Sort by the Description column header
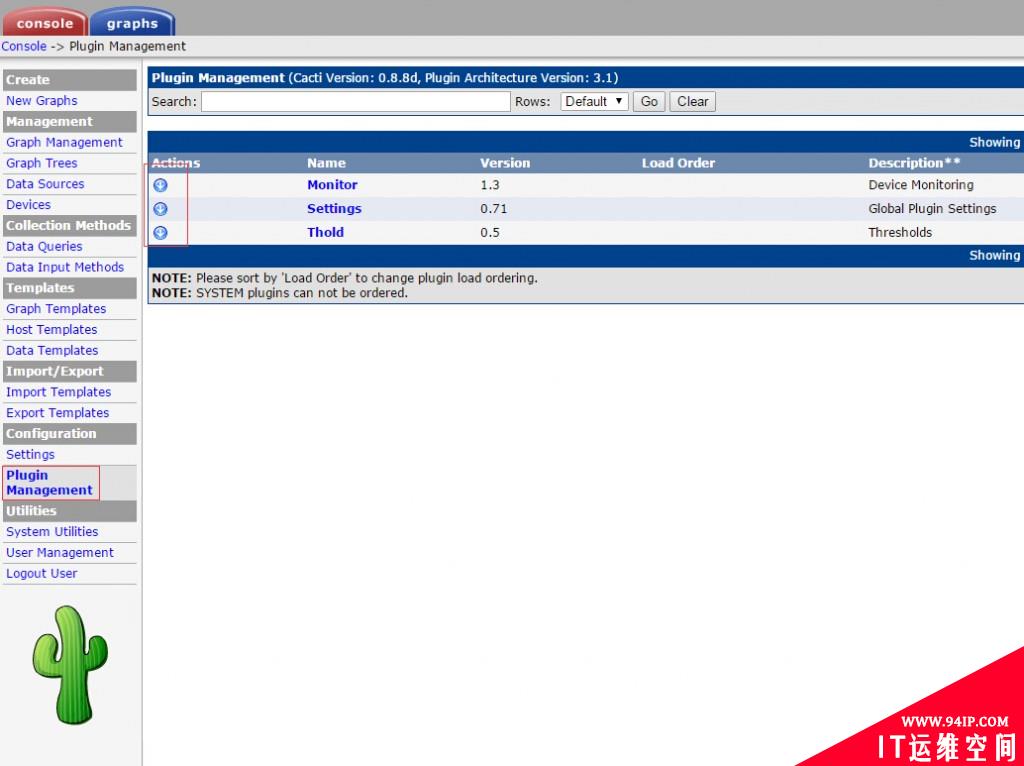The width and height of the screenshot is (1024, 766). tap(914, 163)
